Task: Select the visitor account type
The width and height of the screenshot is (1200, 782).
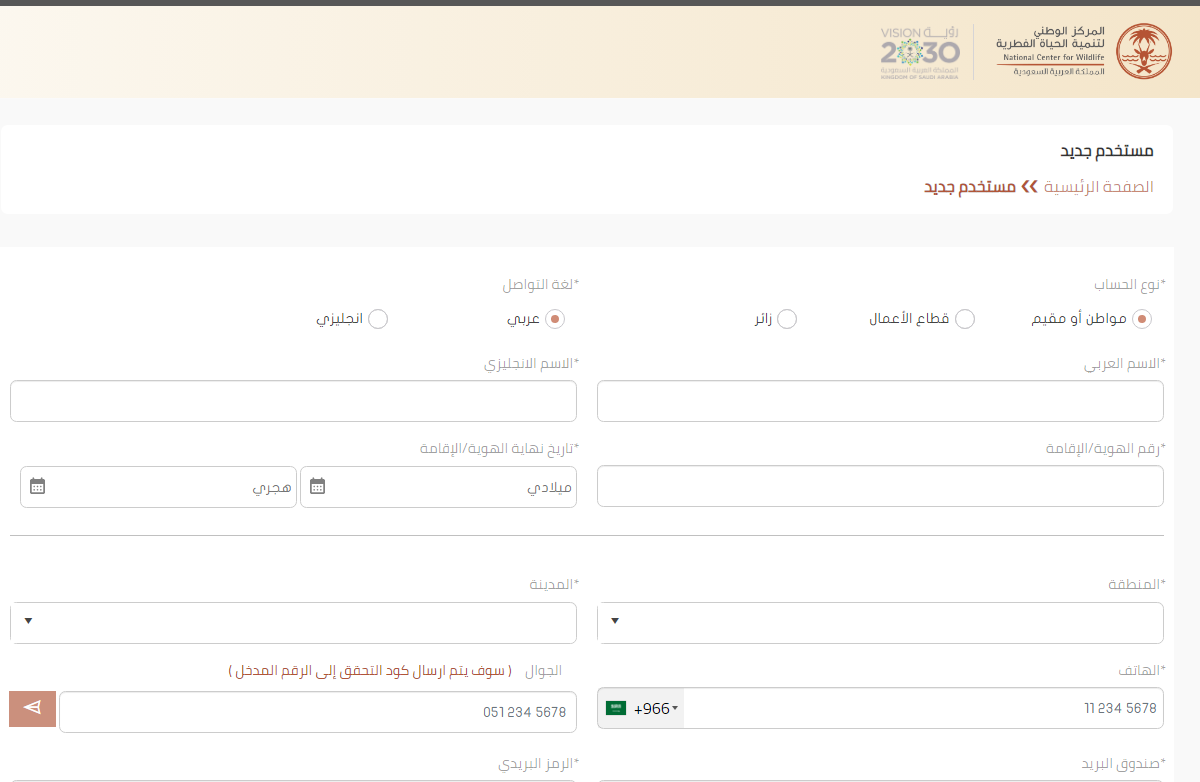Action: coord(787,319)
